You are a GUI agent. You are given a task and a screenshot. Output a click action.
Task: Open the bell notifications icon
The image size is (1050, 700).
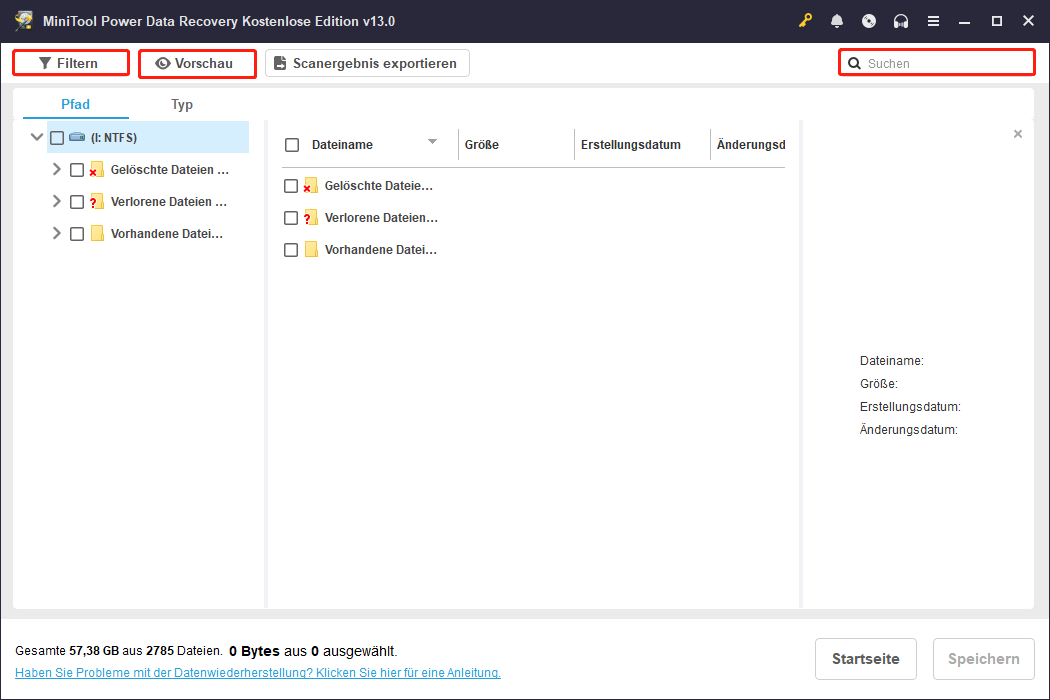[x=837, y=21]
